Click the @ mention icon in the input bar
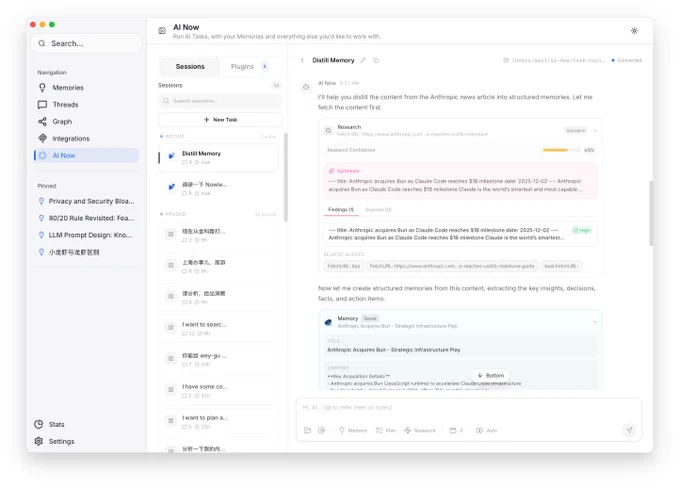The width and height of the screenshot is (680, 488). [321, 430]
